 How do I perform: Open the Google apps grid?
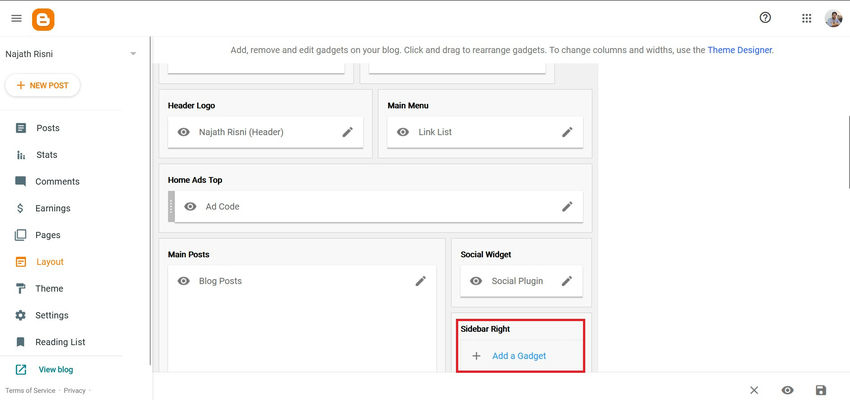pos(807,18)
